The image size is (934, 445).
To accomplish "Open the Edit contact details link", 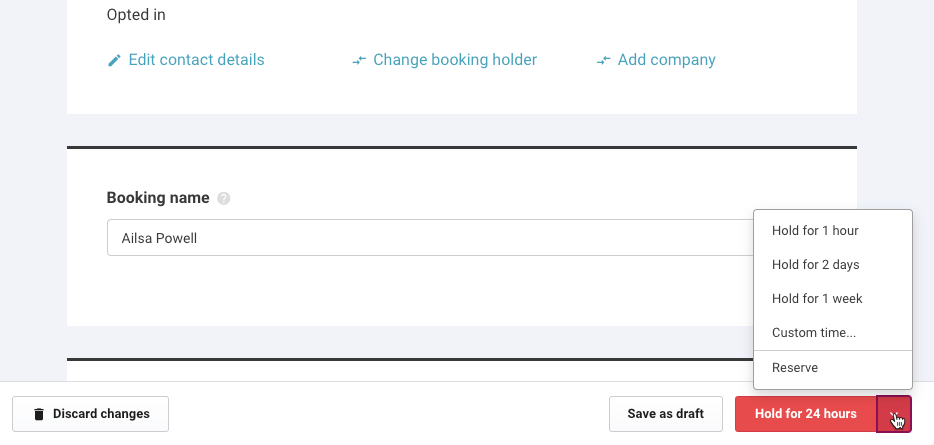I will point(196,60).
